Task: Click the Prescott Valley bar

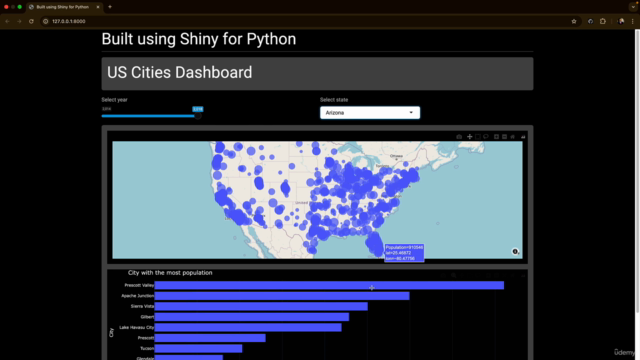Action: tap(329, 285)
